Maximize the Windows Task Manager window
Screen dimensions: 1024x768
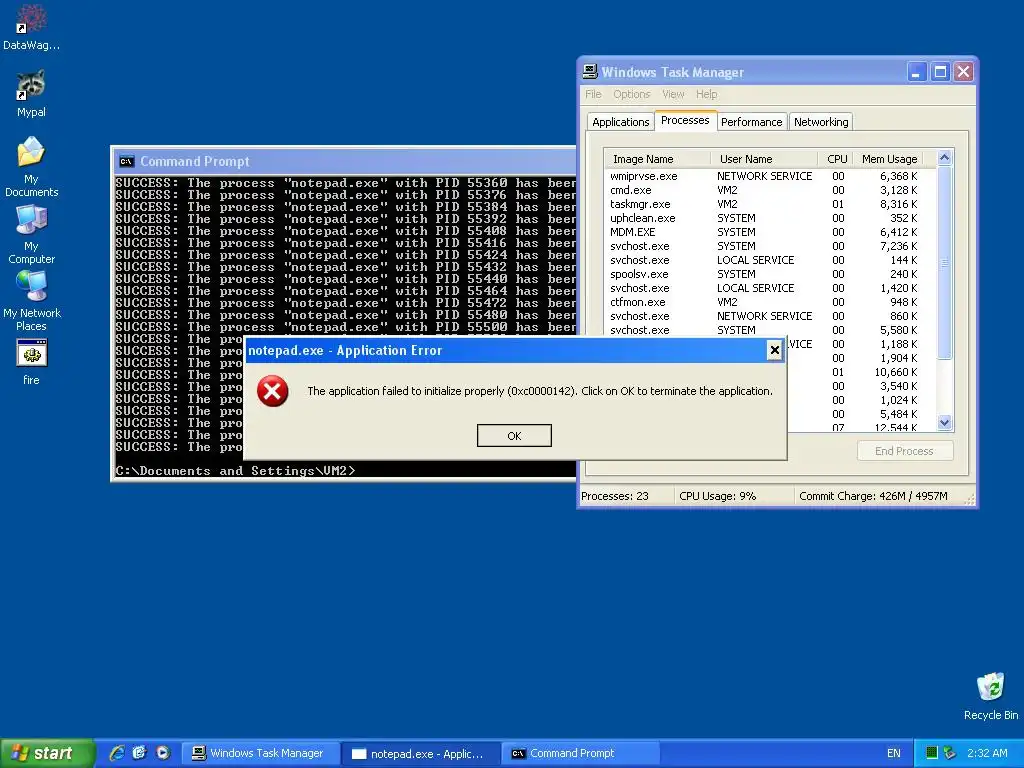pyautogui.click(x=940, y=72)
